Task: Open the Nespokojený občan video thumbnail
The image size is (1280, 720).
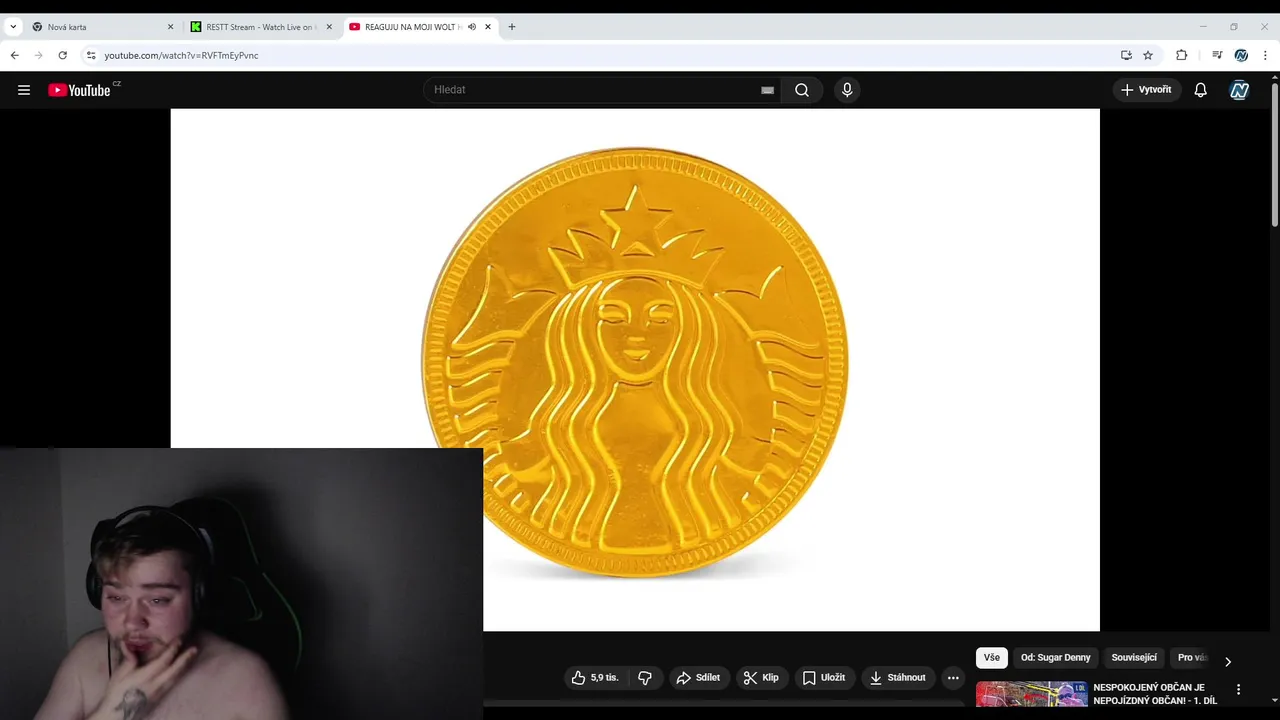Action: tap(1031, 695)
